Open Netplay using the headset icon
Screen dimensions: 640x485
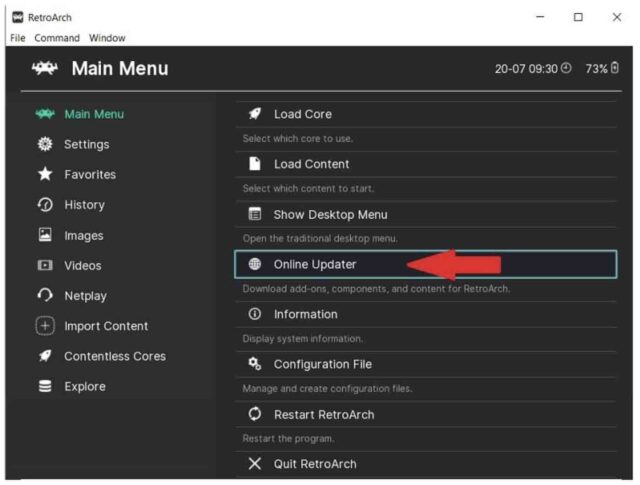point(44,296)
